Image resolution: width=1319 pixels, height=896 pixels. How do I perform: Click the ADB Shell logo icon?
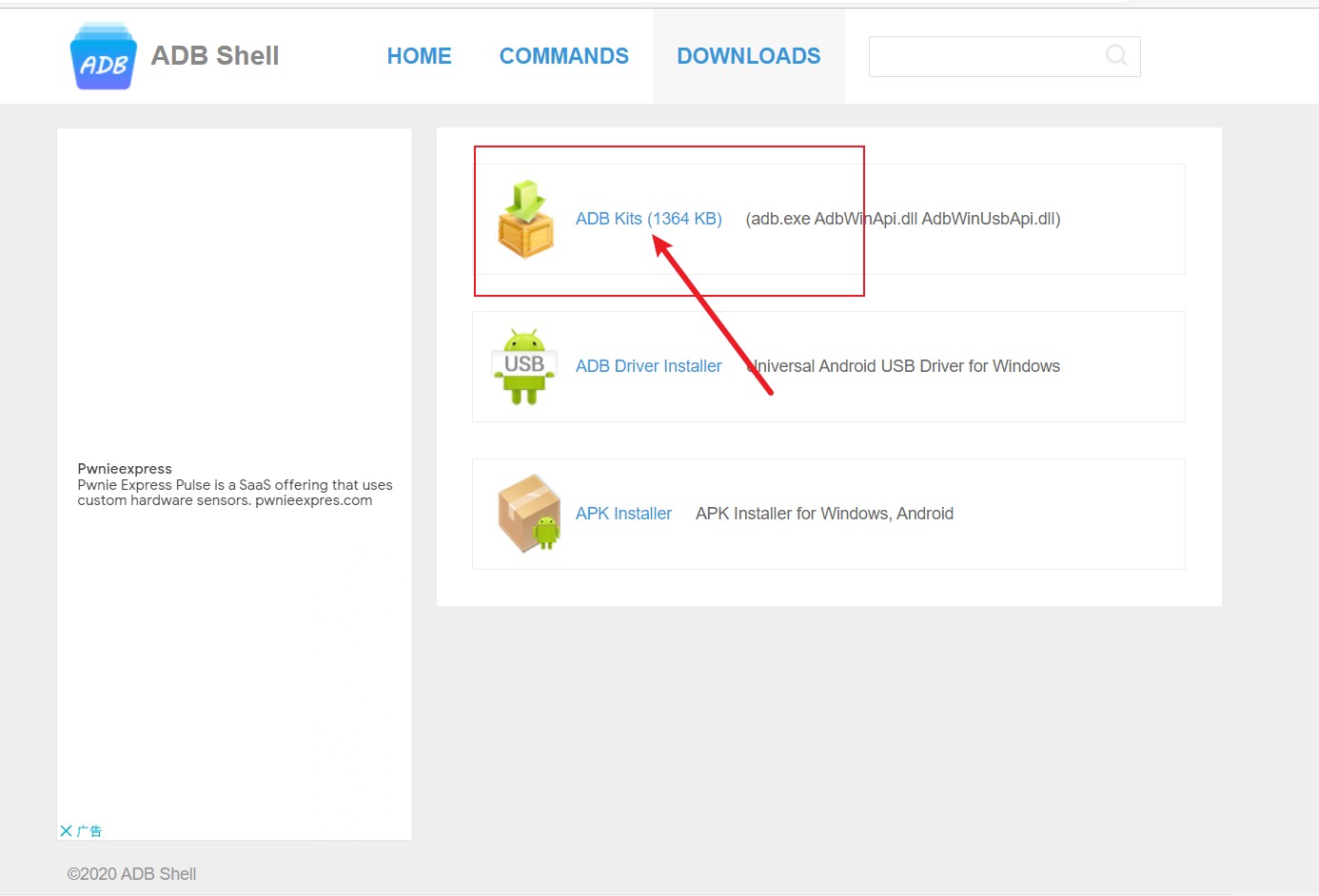(x=103, y=56)
